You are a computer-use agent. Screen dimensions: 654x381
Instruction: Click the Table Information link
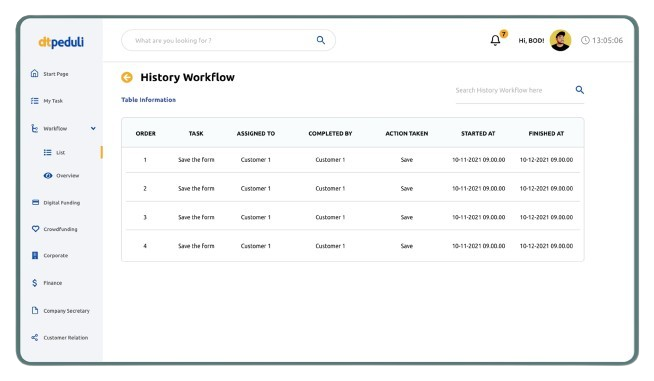click(148, 100)
